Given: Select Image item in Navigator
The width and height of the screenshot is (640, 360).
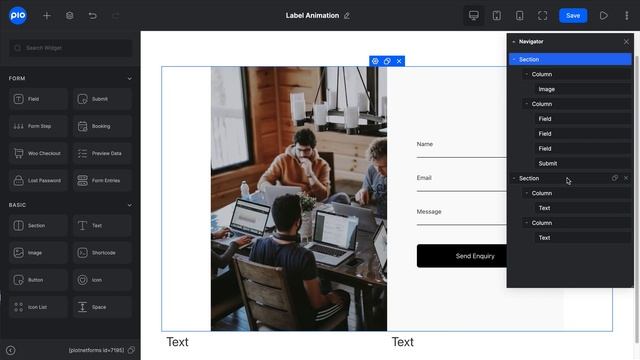Looking at the screenshot, I should 583,89.
